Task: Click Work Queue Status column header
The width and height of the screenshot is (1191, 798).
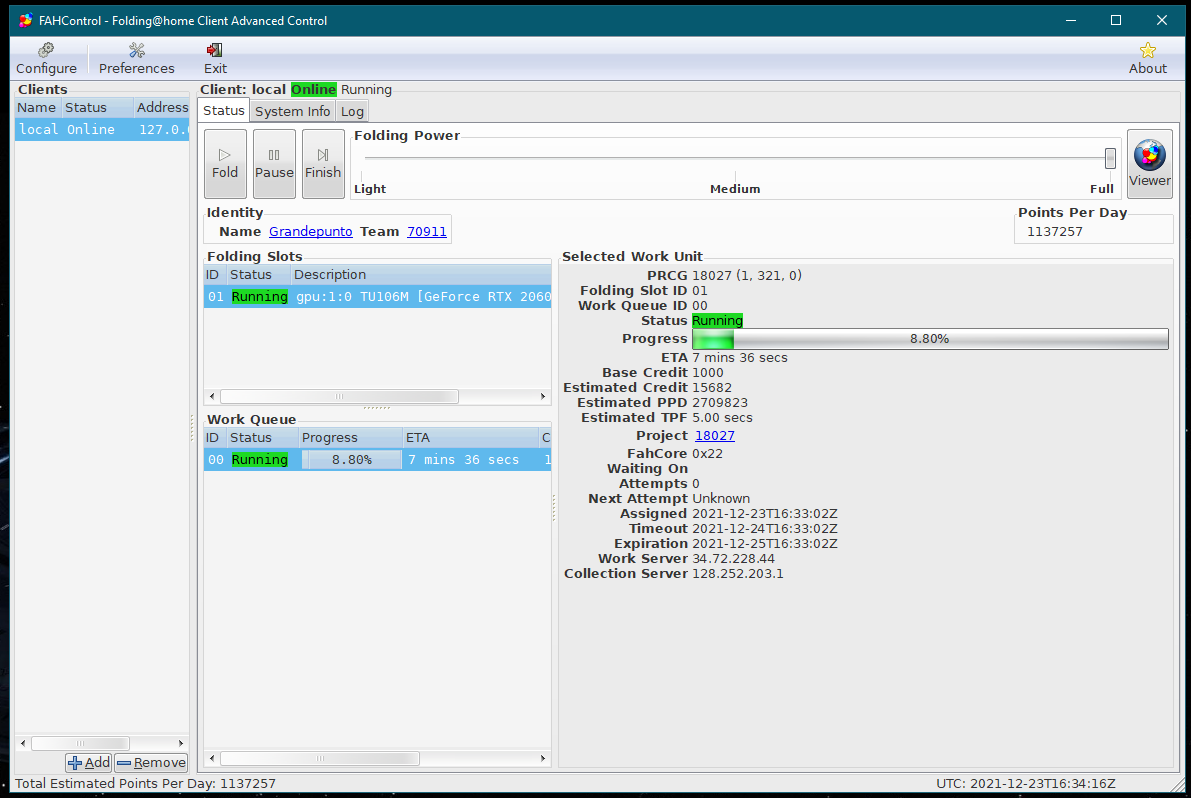Action: (x=262, y=438)
